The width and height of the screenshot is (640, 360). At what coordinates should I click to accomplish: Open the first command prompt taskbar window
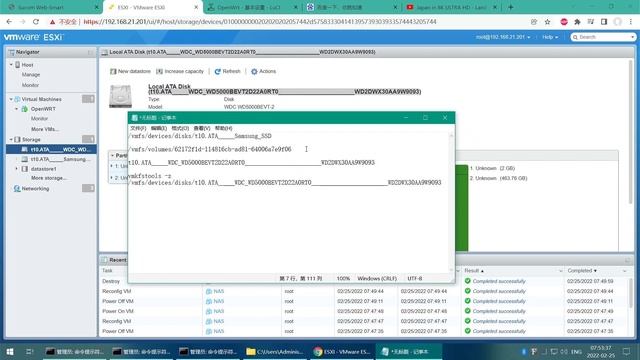pyautogui.click(x=75, y=351)
